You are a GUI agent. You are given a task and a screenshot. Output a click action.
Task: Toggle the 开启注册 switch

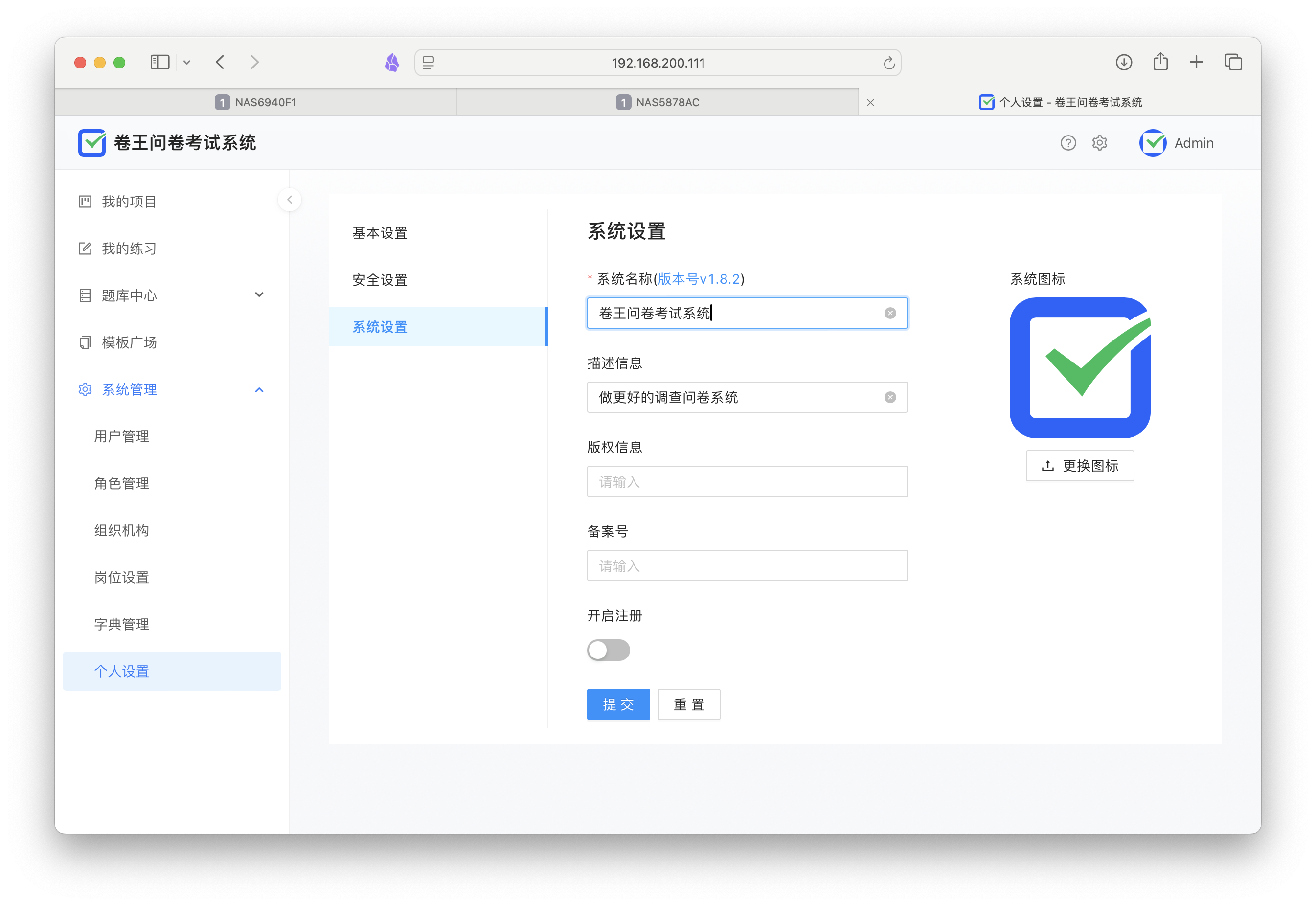pos(609,651)
